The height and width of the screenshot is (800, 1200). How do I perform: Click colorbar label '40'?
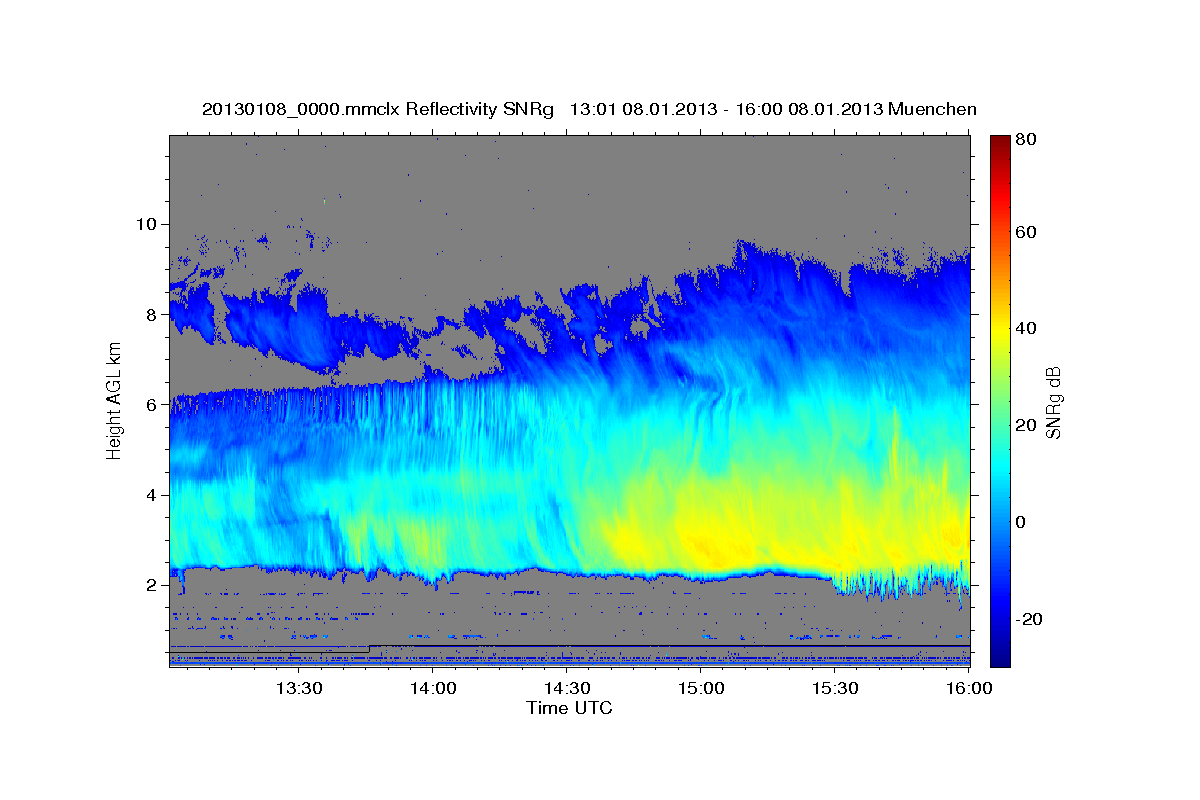1025,329
